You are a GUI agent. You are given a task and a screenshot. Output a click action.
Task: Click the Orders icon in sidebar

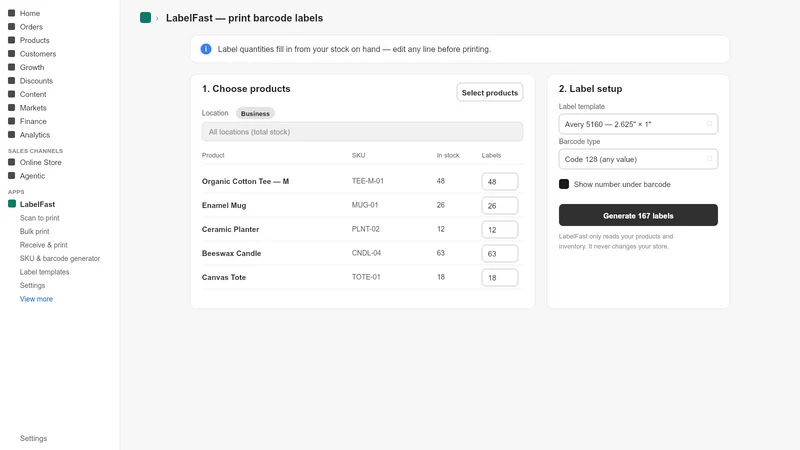click(11, 27)
